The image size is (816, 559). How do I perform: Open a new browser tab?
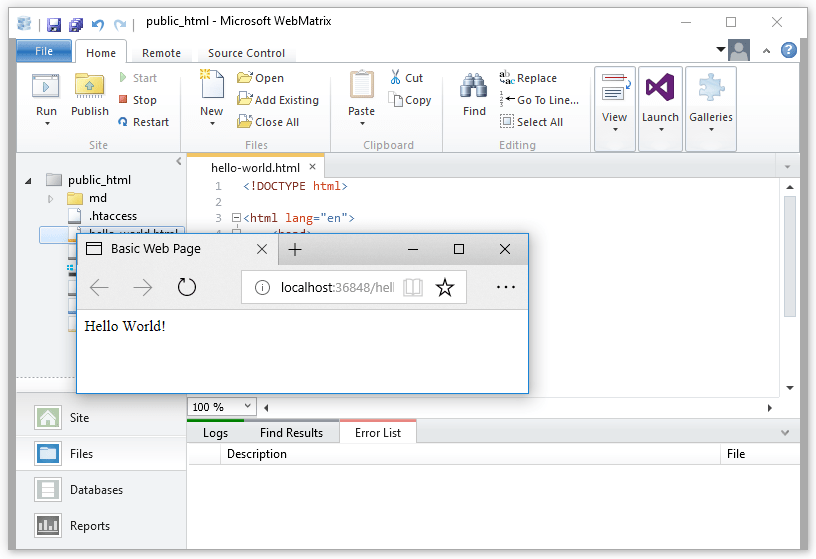295,249
